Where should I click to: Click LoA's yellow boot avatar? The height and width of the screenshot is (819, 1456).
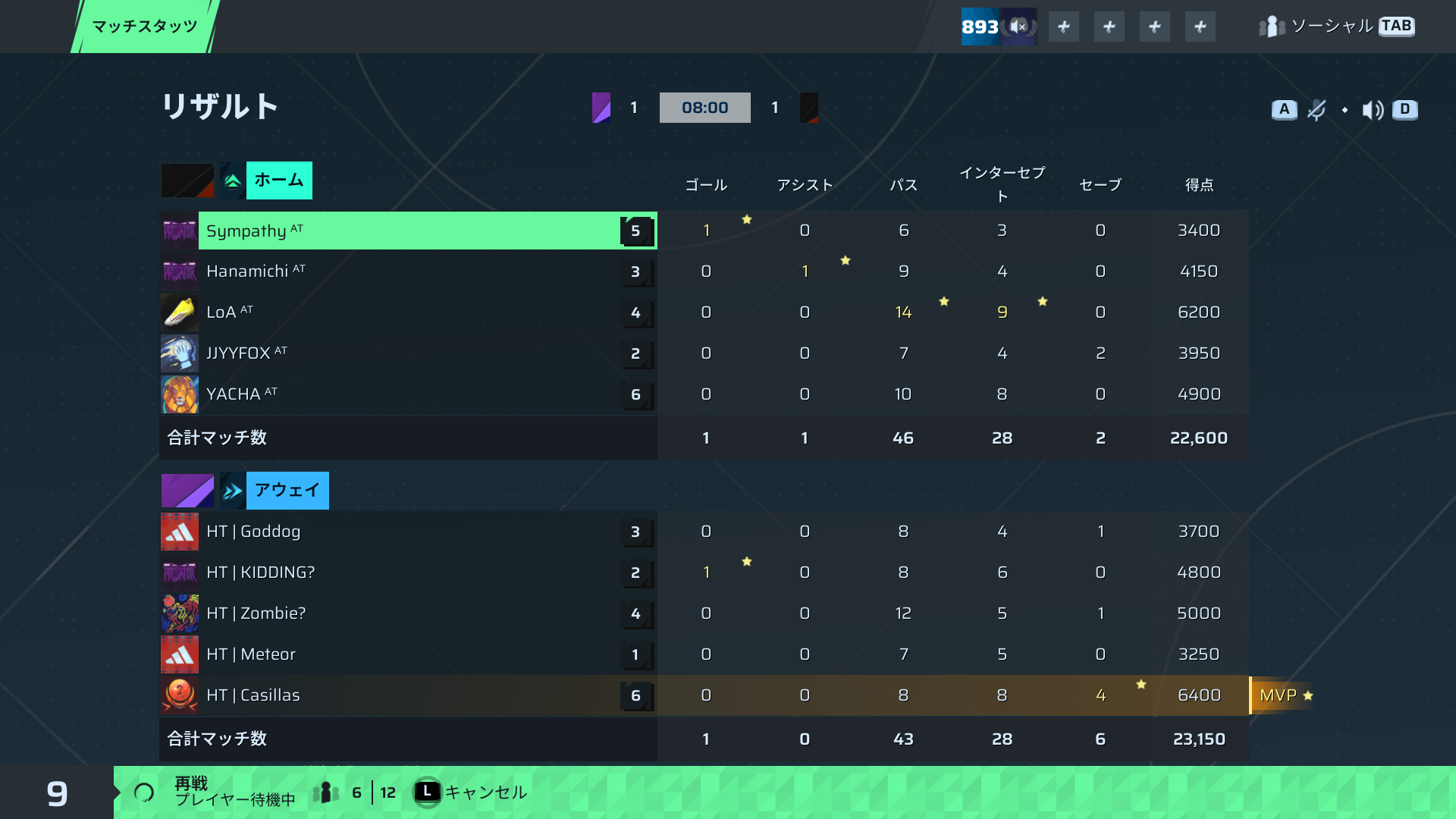click(180, 312)
